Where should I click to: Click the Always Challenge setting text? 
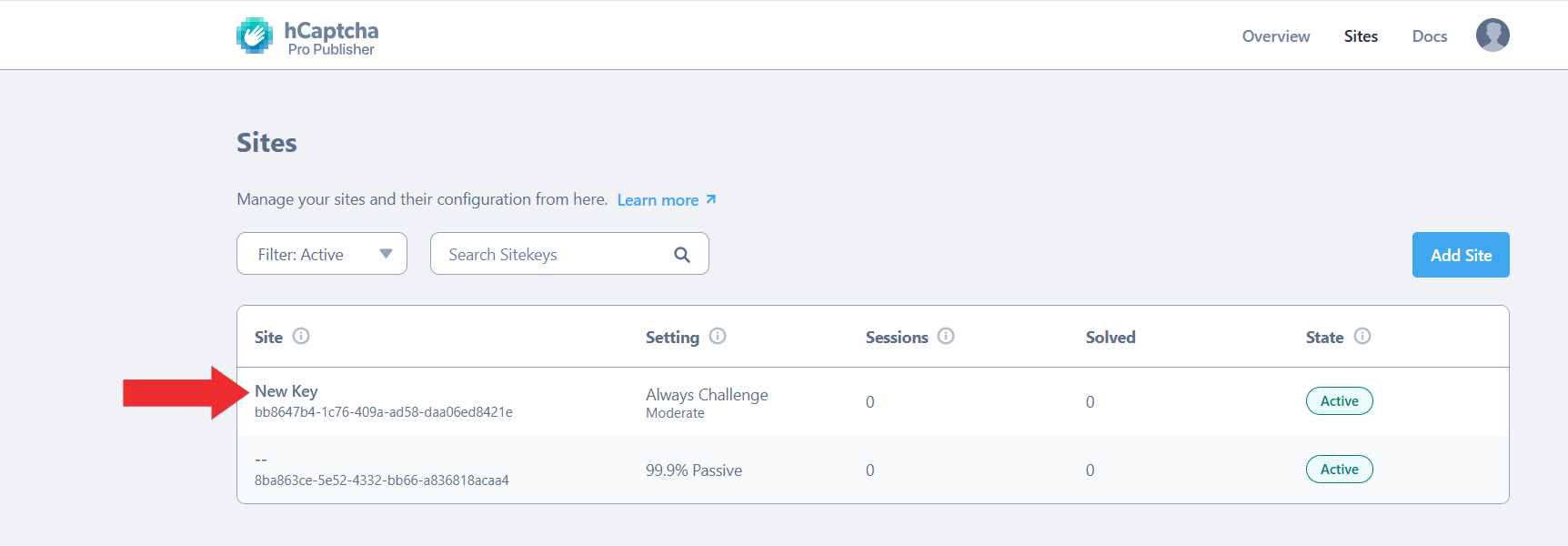click(x=707, y=395)
